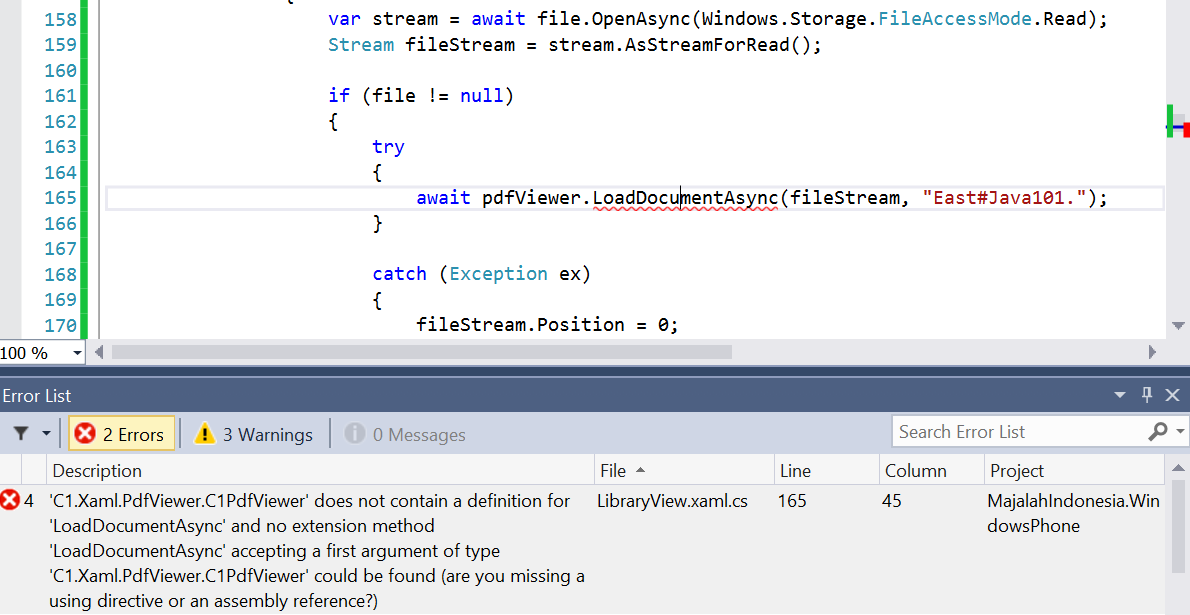Click the LibraryView.xaml.cs file cell
This screenshot has height=615, width=1190.
[672, 501]
